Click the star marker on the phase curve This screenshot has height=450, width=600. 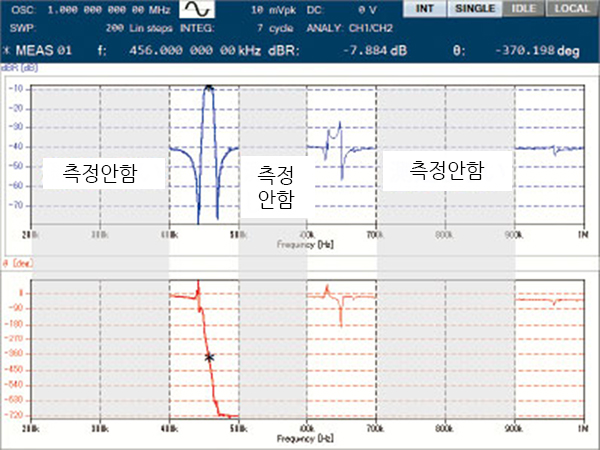pyautogui.click(x=209, y=357)
